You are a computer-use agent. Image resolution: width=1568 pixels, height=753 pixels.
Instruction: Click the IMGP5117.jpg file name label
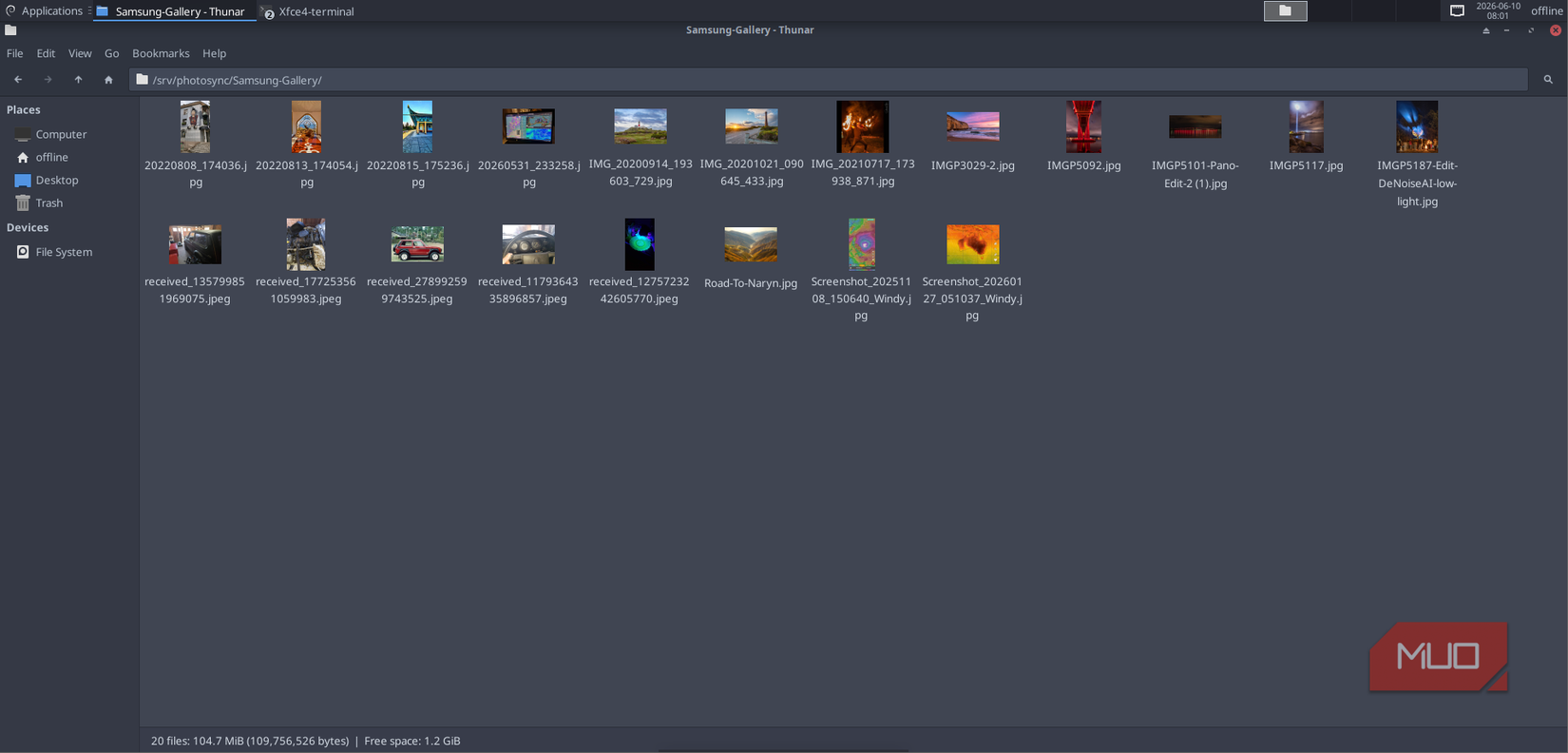coord(1306,165)
